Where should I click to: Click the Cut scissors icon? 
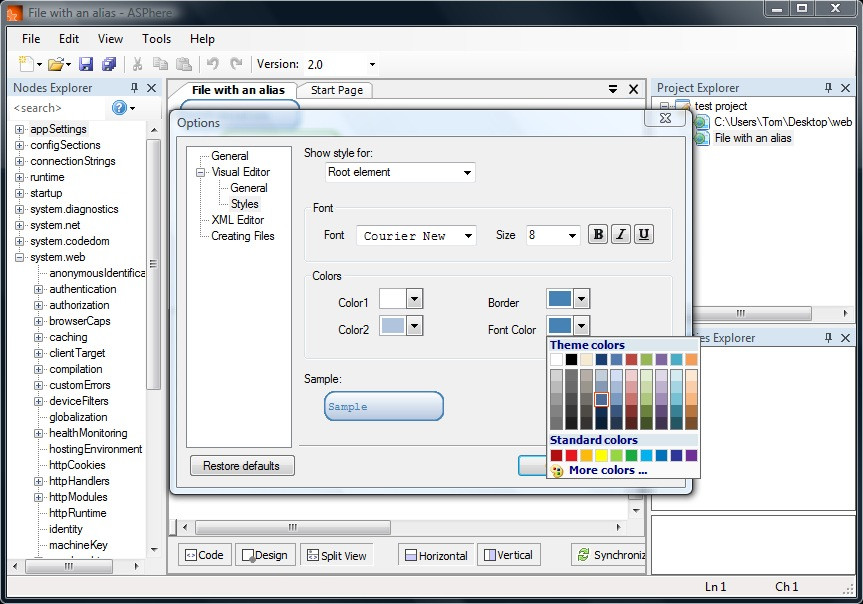click(x=137, y=64)
